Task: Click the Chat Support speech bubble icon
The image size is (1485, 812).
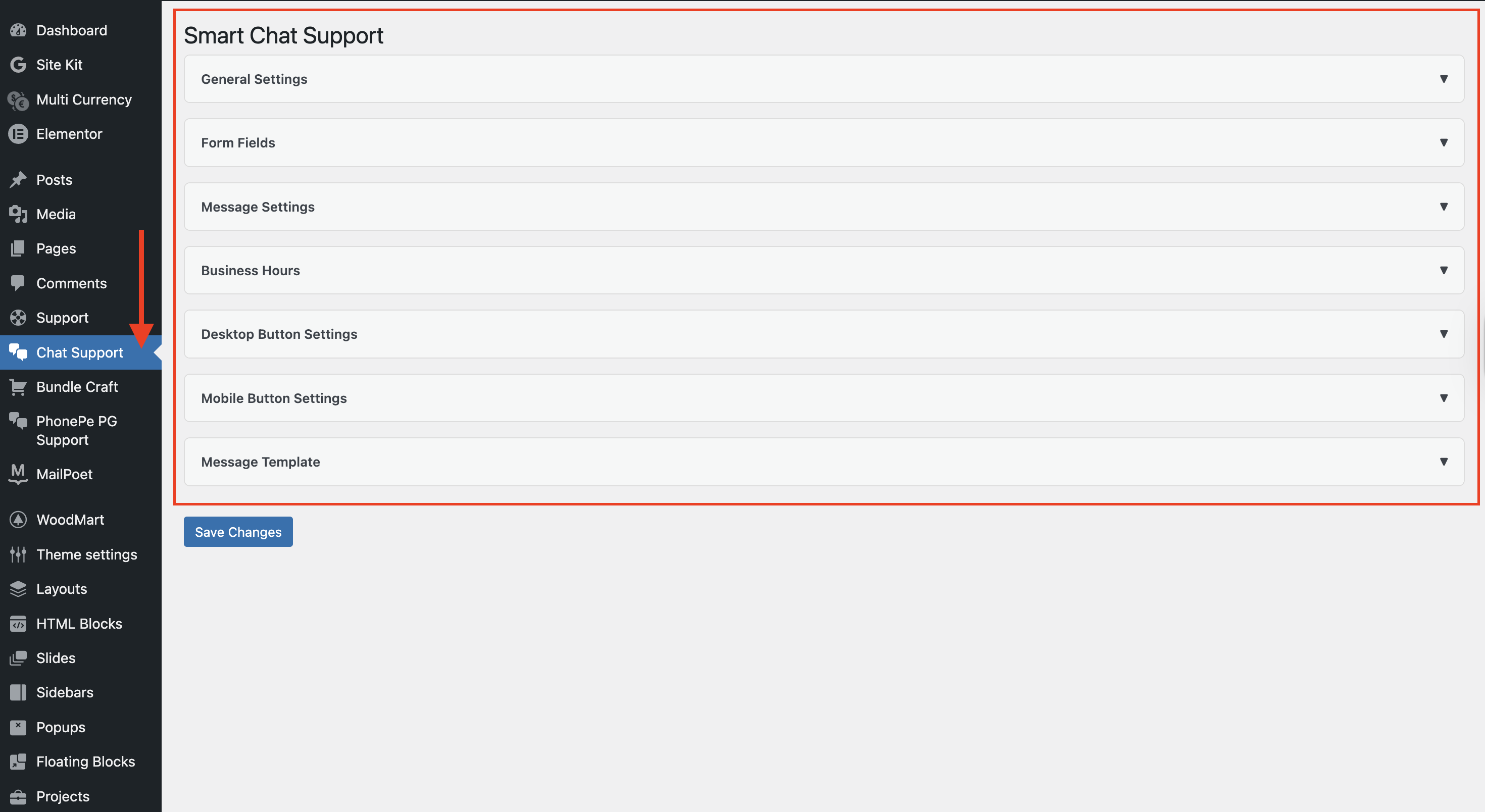Action: [18, 352]
